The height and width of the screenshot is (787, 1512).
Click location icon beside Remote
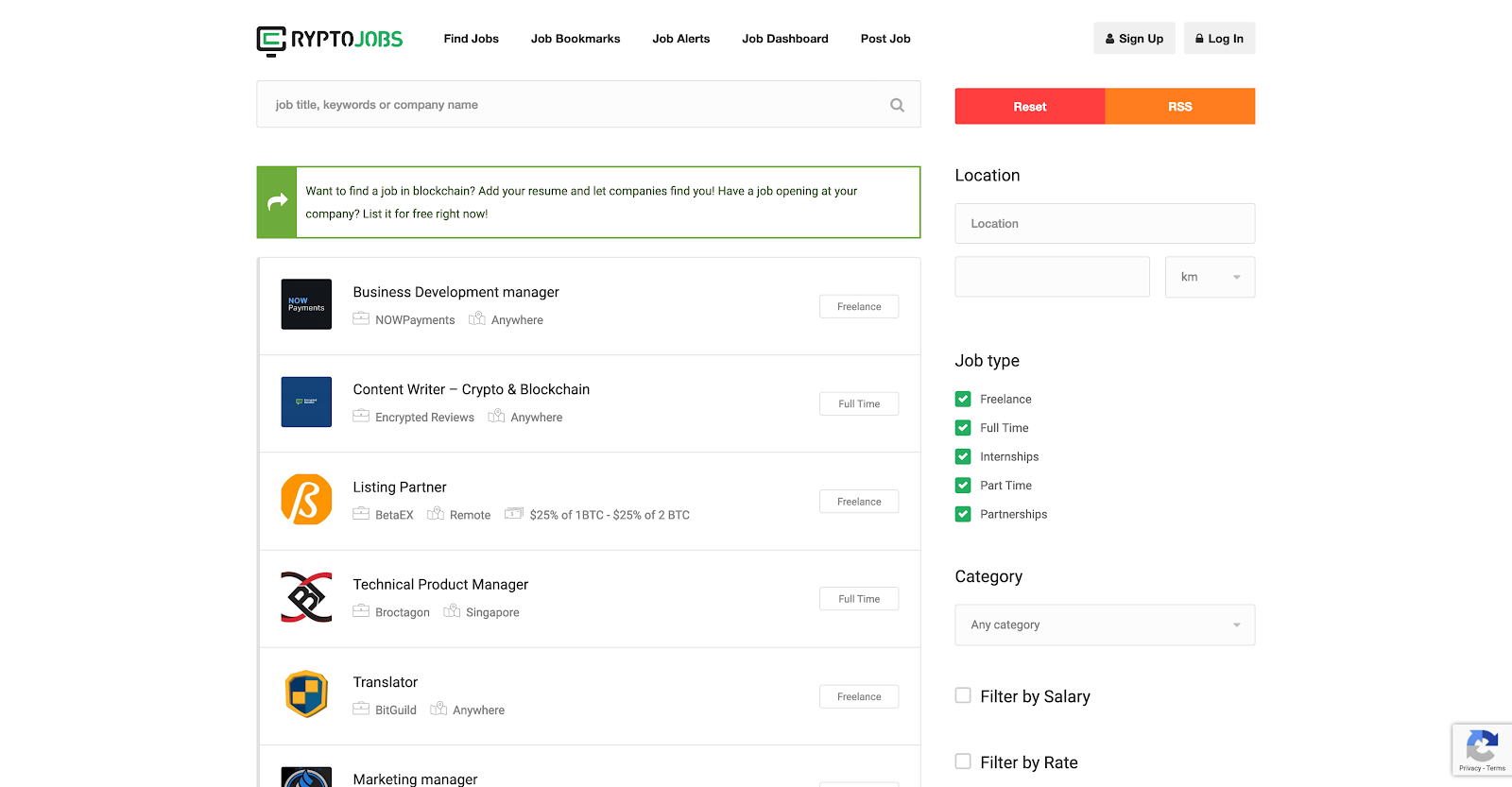coord(436,513)
